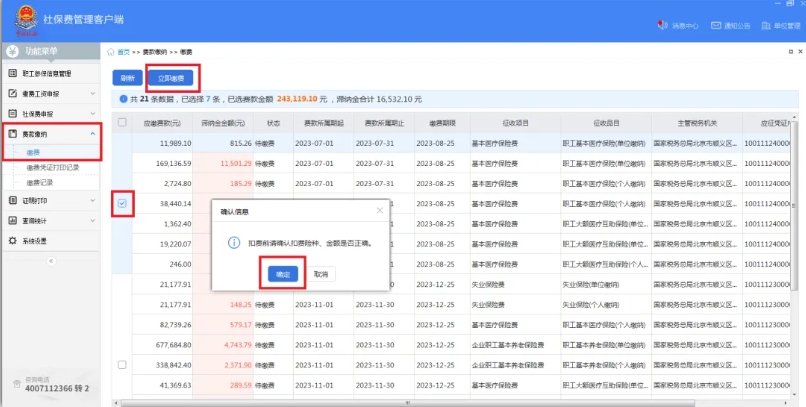Screen dimensions: 806x407
Task: Open 缴费凭证打印记录 submenu item
Action: tap(52, 168)
